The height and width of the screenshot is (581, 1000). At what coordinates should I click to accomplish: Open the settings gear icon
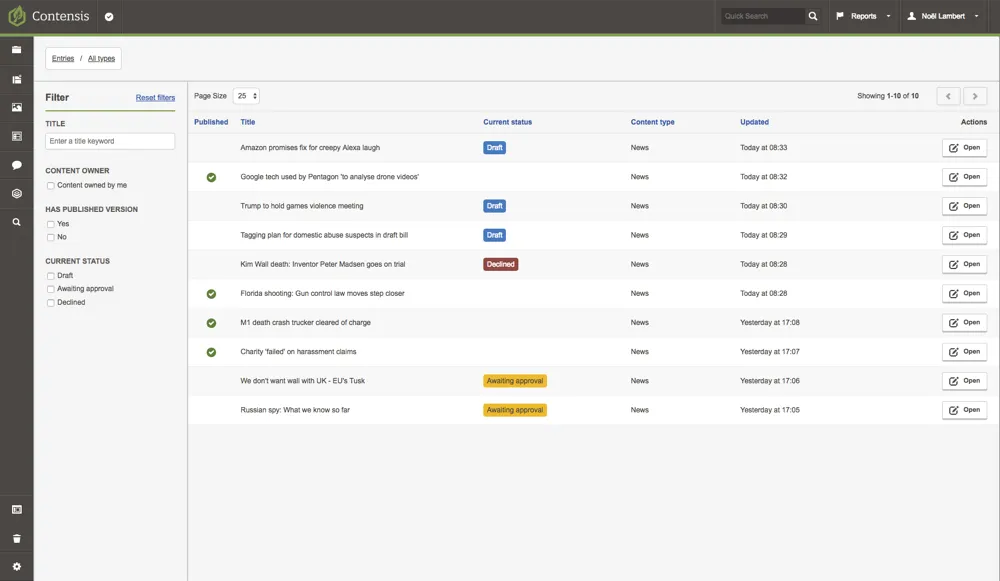(x=17, y=566)
